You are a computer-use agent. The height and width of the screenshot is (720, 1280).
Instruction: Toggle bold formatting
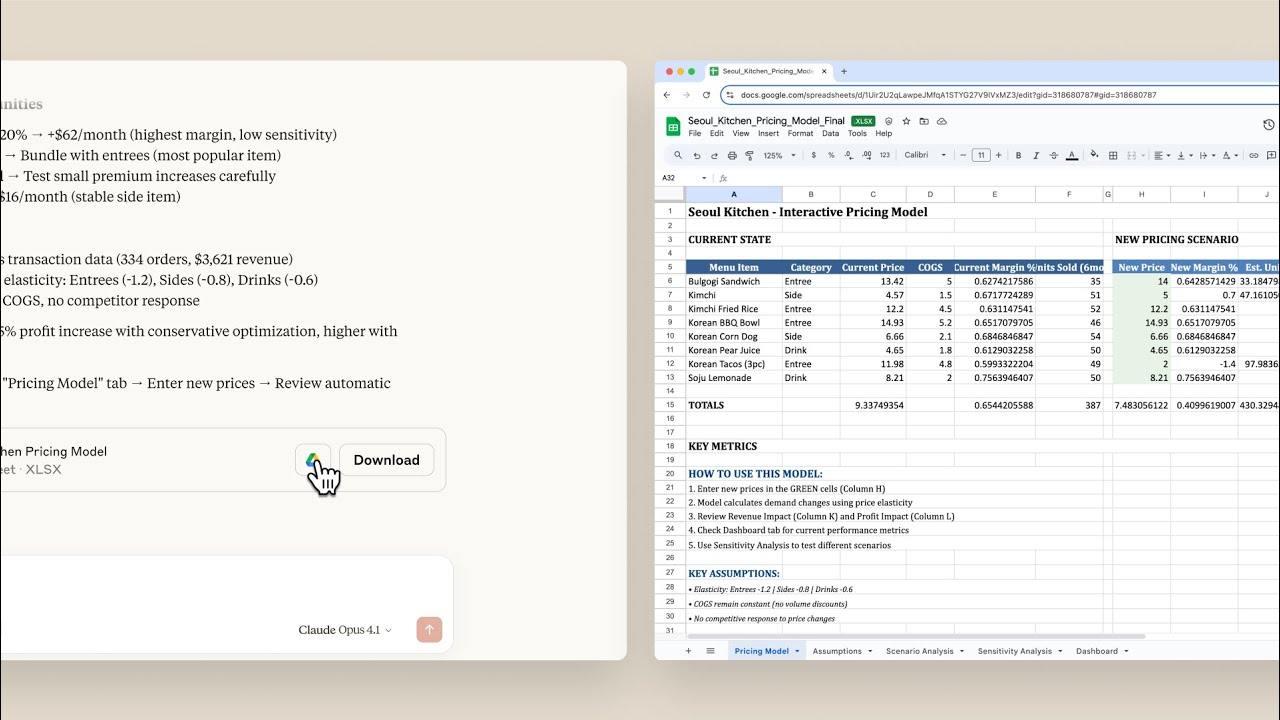point(1018,155)
